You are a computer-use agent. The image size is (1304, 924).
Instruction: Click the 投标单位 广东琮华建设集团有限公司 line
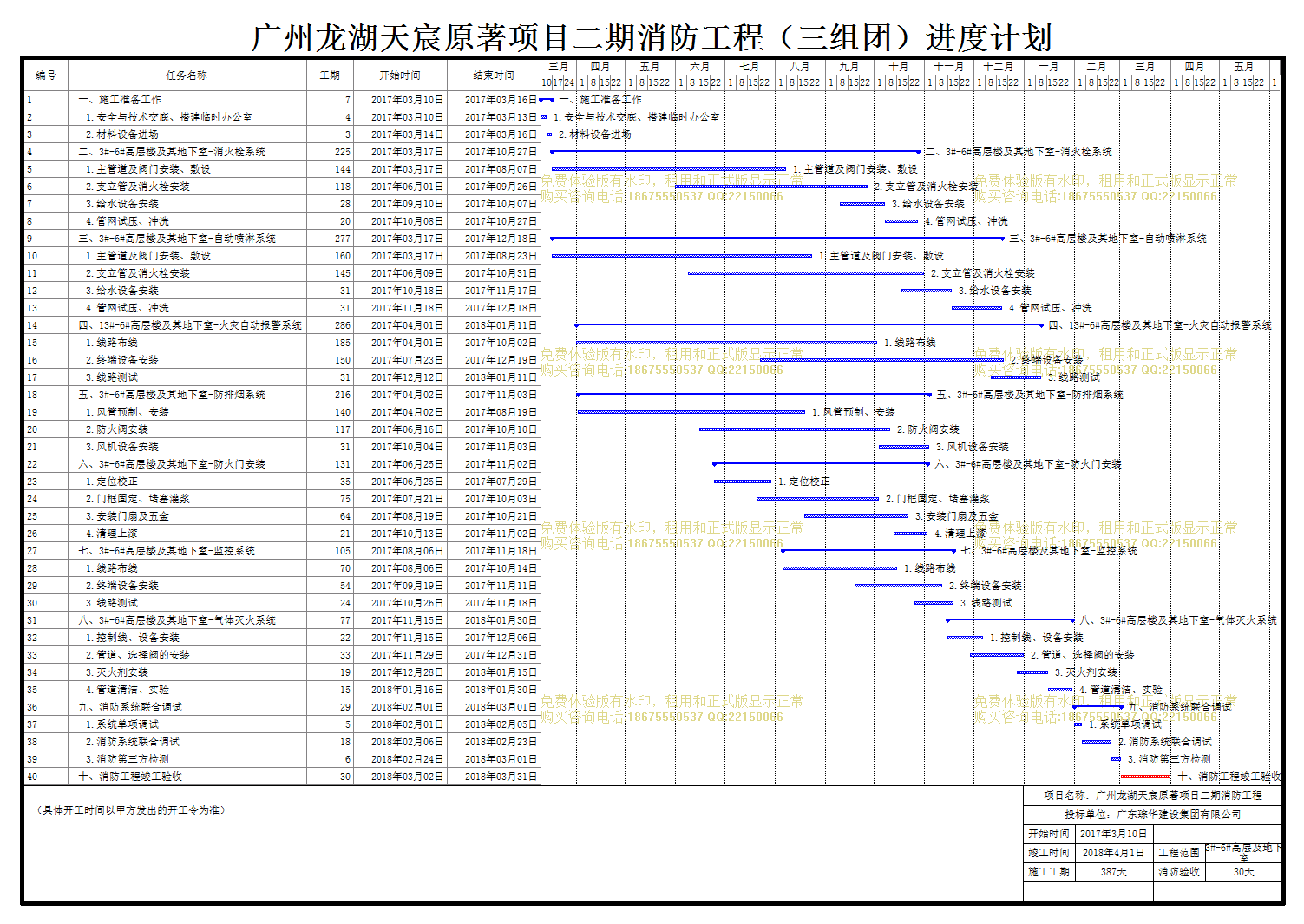[1153, 815]
